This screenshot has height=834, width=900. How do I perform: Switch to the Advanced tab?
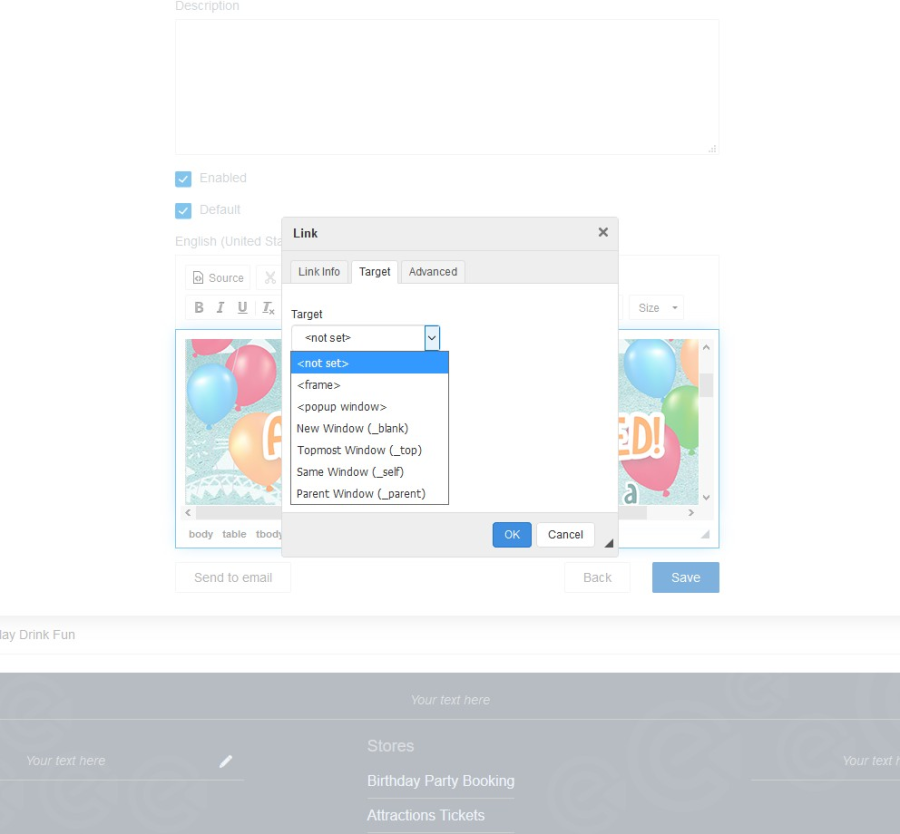[x=433, y=272]
